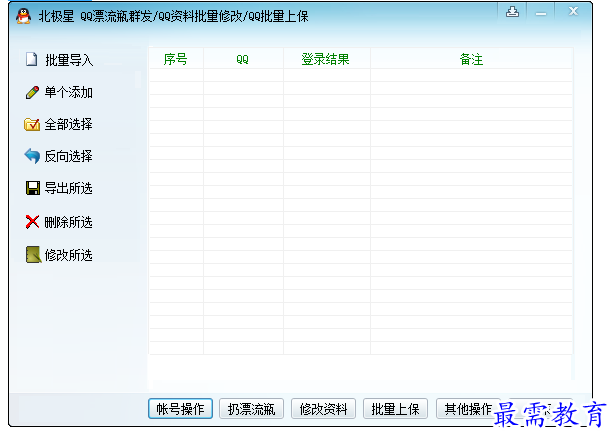Click the 扔漂流瓶 button
The width and height of the screenshot is (615, 446).
click(x=251, y=409)
